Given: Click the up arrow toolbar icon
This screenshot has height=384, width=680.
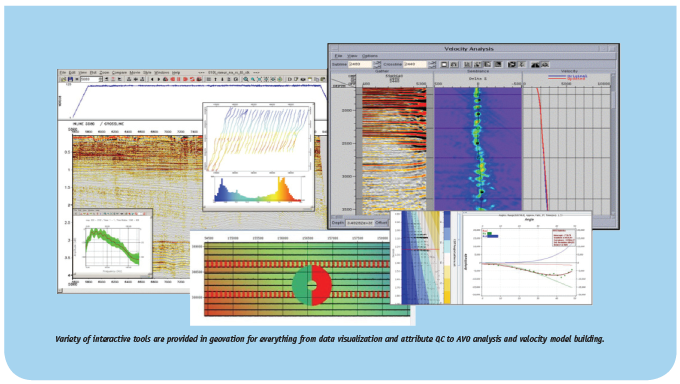Looking at the screenshot, I should 216,79.
